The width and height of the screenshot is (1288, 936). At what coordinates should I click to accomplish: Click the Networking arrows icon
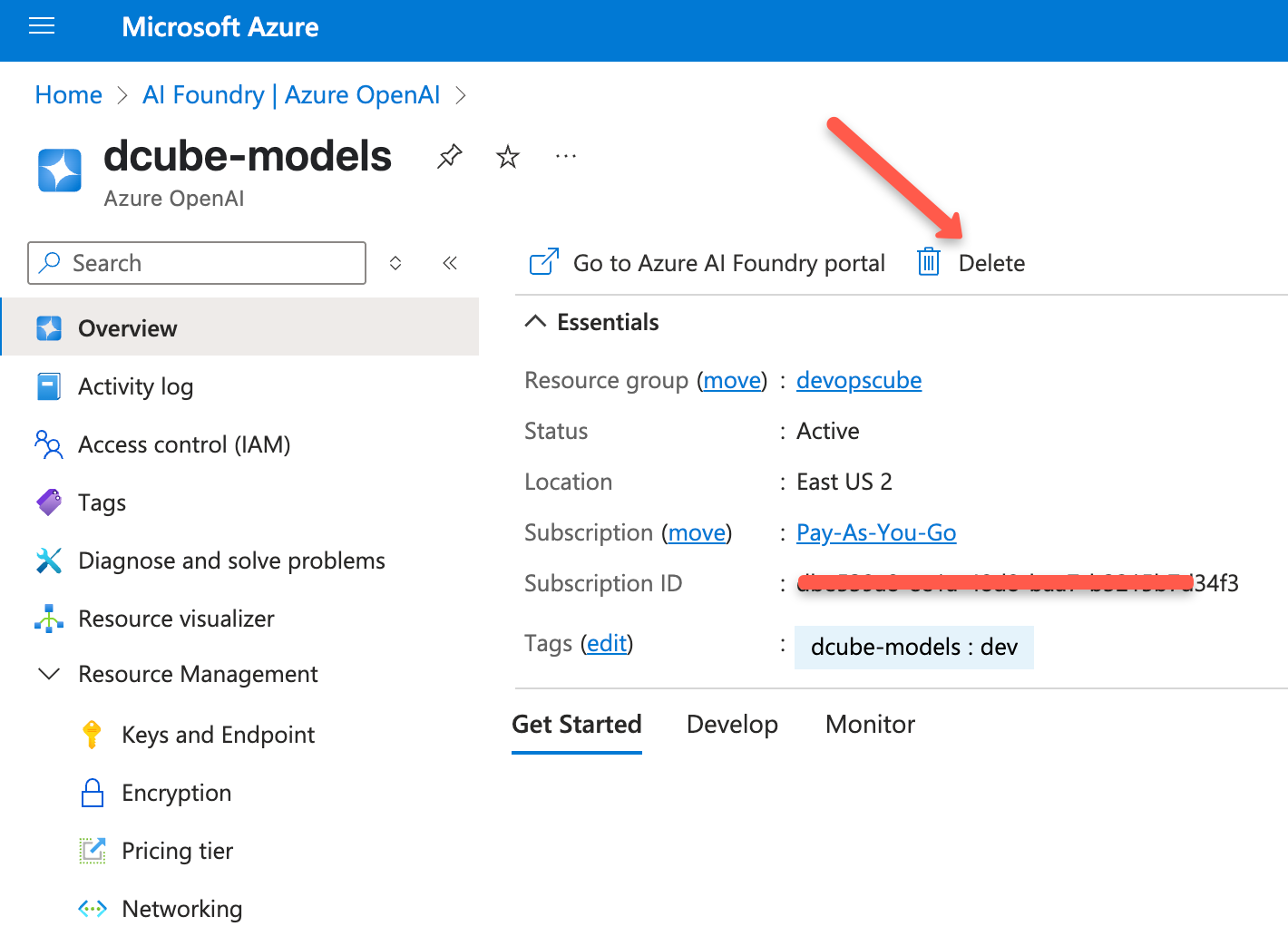point(93,909)
